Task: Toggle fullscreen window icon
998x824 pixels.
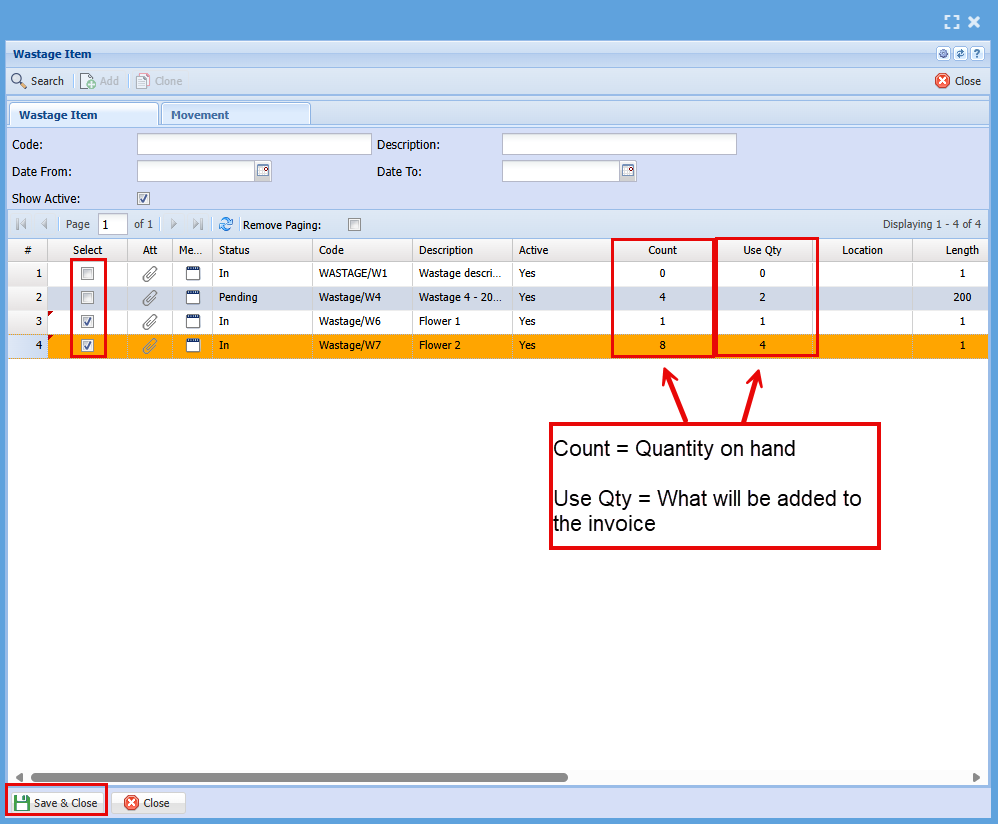Action: coord(952,22)
